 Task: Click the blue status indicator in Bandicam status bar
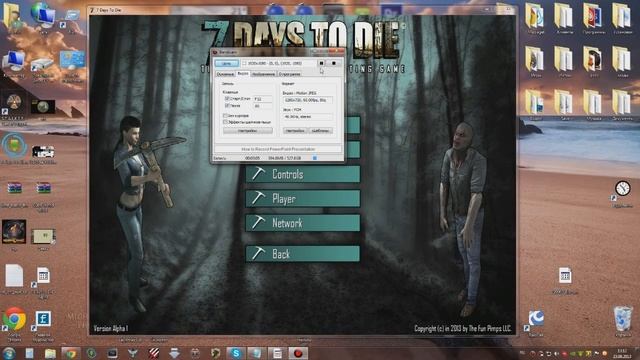315,158
